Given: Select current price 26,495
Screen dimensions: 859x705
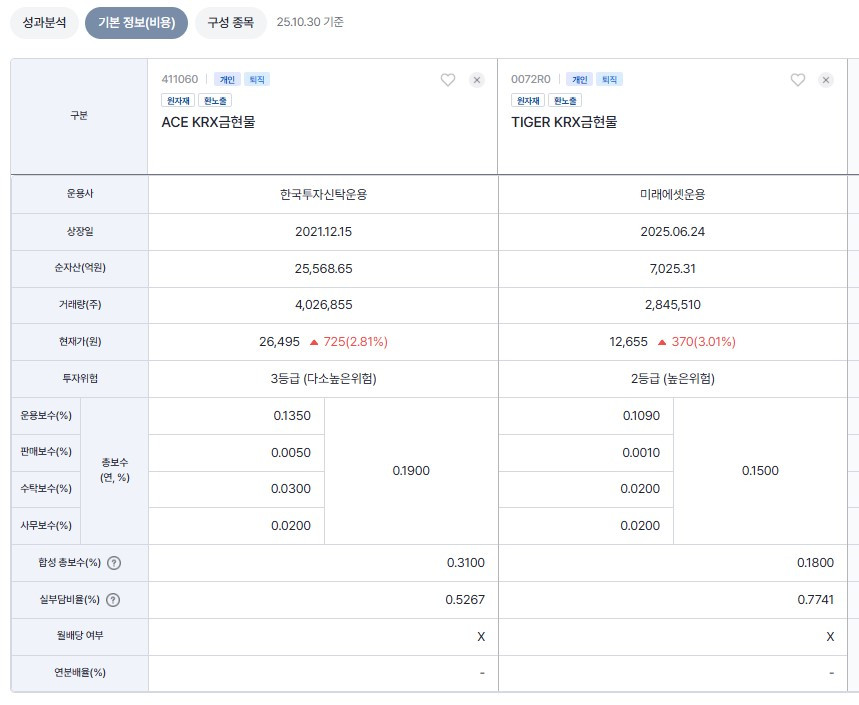Looking at the screenshot, I should (x=279, y=342).
